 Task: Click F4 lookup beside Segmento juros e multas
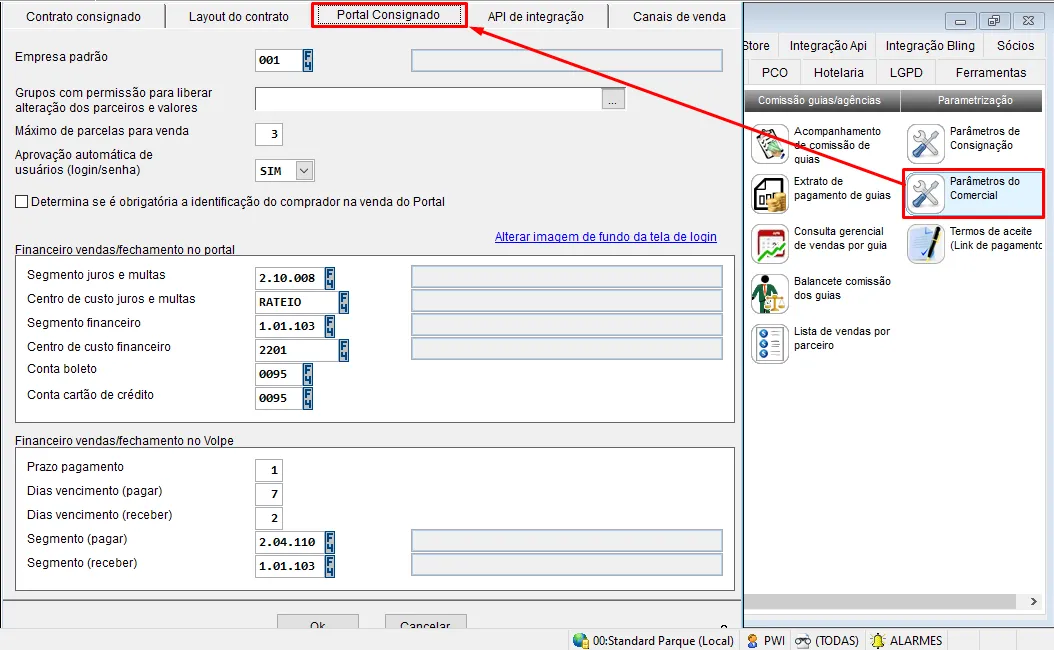coord(330,277)
